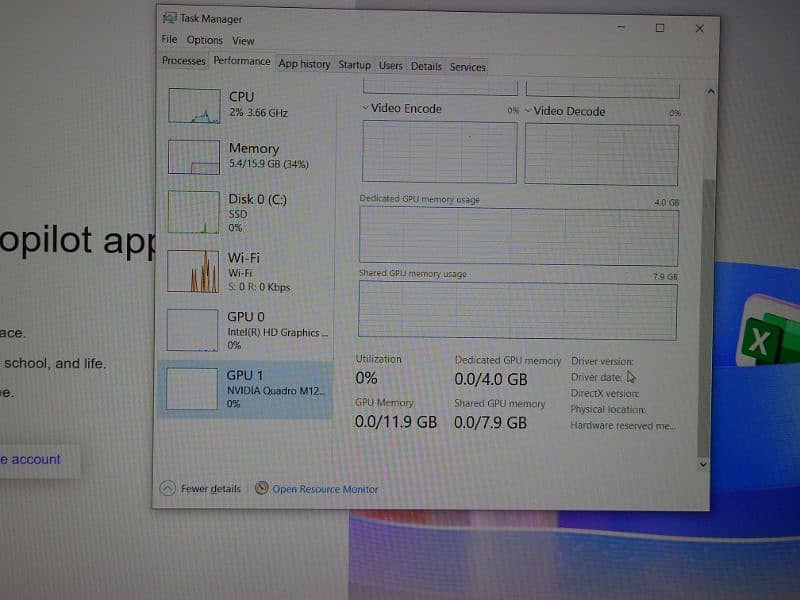Image resolution: width=800 pixels, height=600 pixels.
Task: Minimize the Task Manager window
Action: coord(621,27)
